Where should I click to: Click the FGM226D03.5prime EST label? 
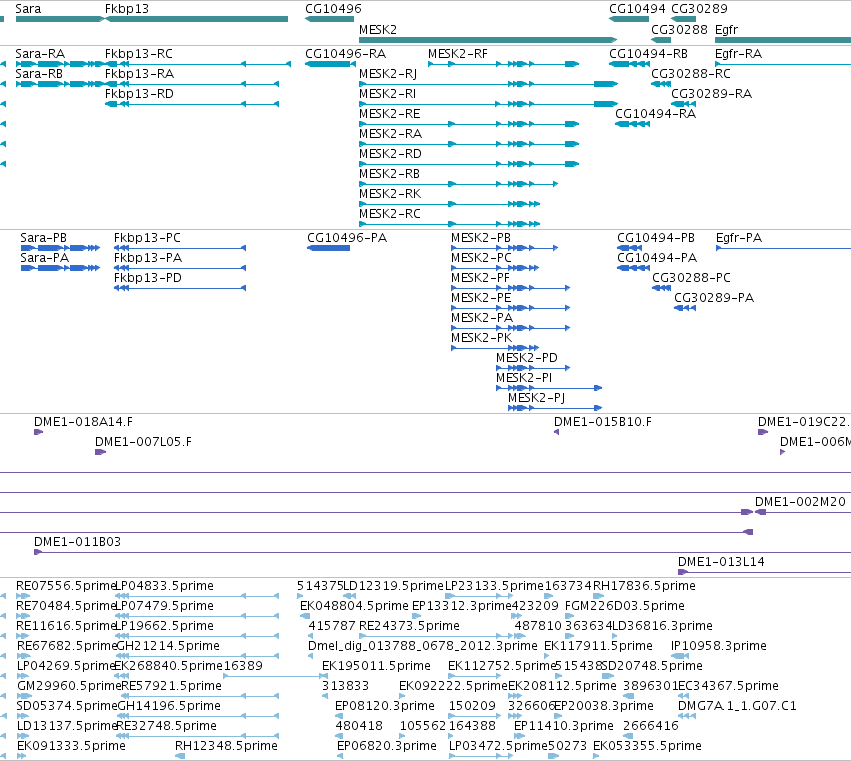[624, 606]
